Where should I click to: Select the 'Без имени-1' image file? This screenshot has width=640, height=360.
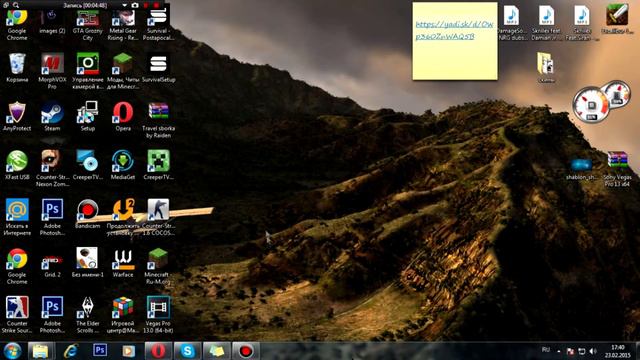coord(88,262)
